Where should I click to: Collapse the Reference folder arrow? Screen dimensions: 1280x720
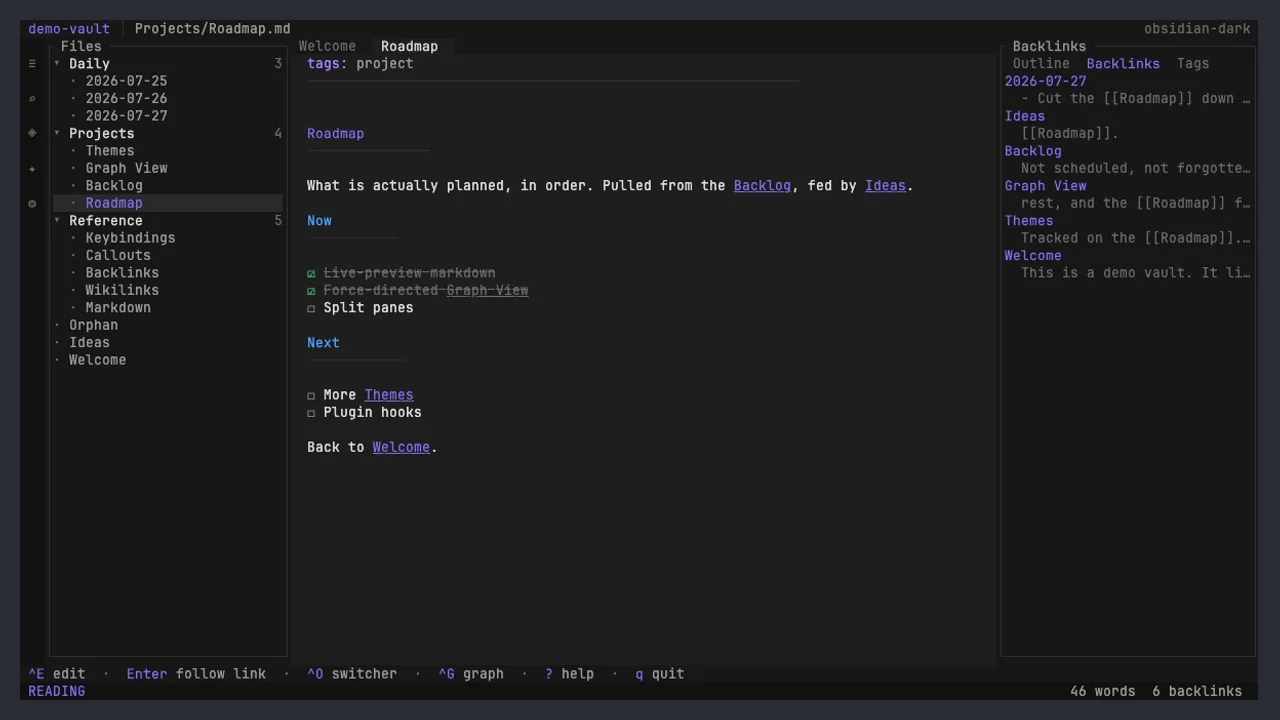(57, 221)
